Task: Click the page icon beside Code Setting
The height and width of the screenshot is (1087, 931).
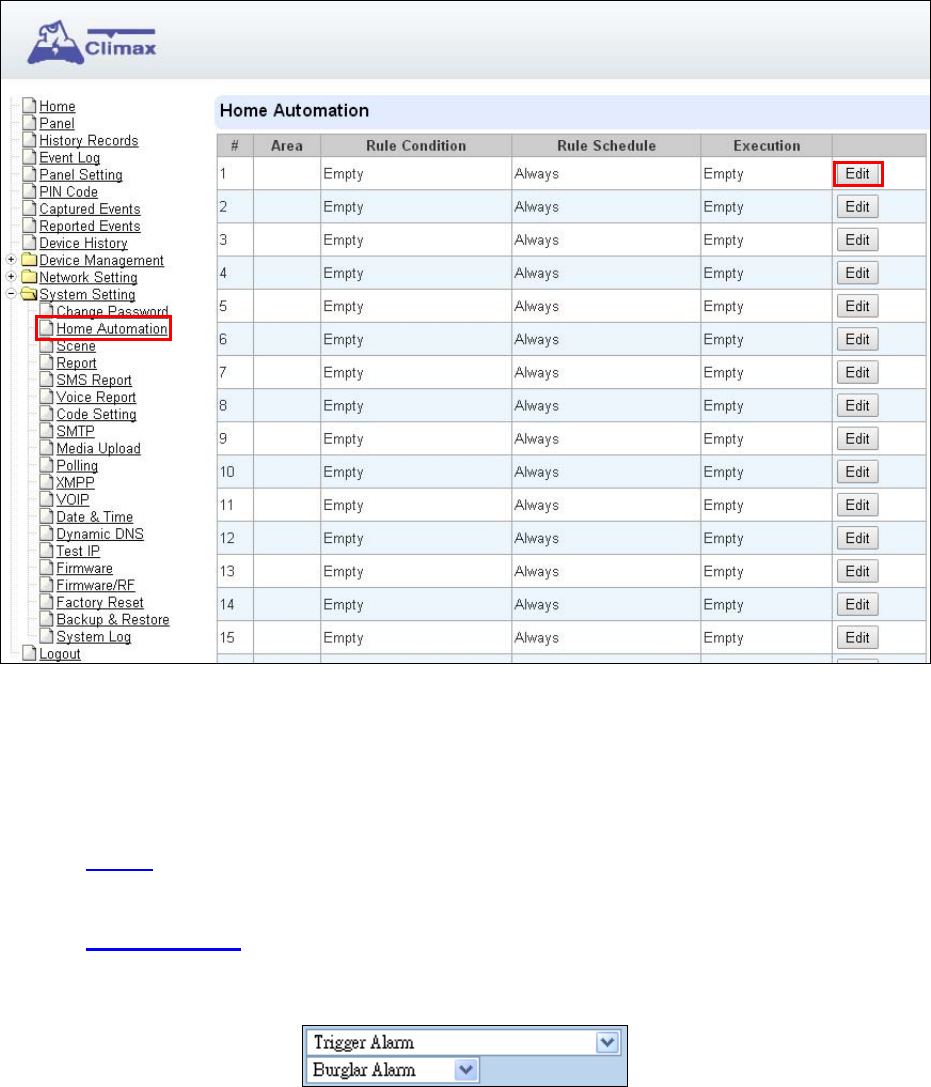Action: point(46,414)
